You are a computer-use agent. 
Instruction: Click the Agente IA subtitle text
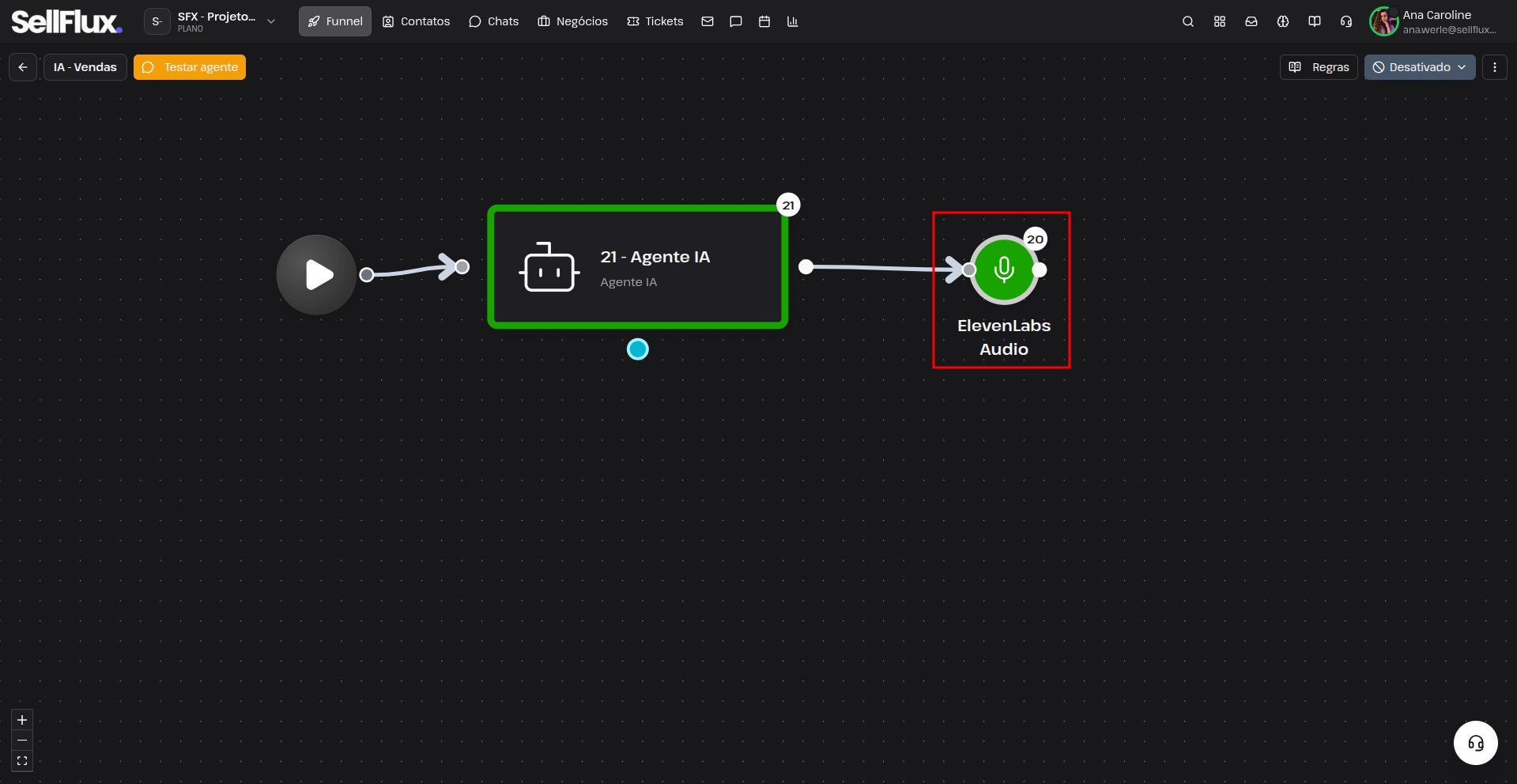[x=628, y=282]
